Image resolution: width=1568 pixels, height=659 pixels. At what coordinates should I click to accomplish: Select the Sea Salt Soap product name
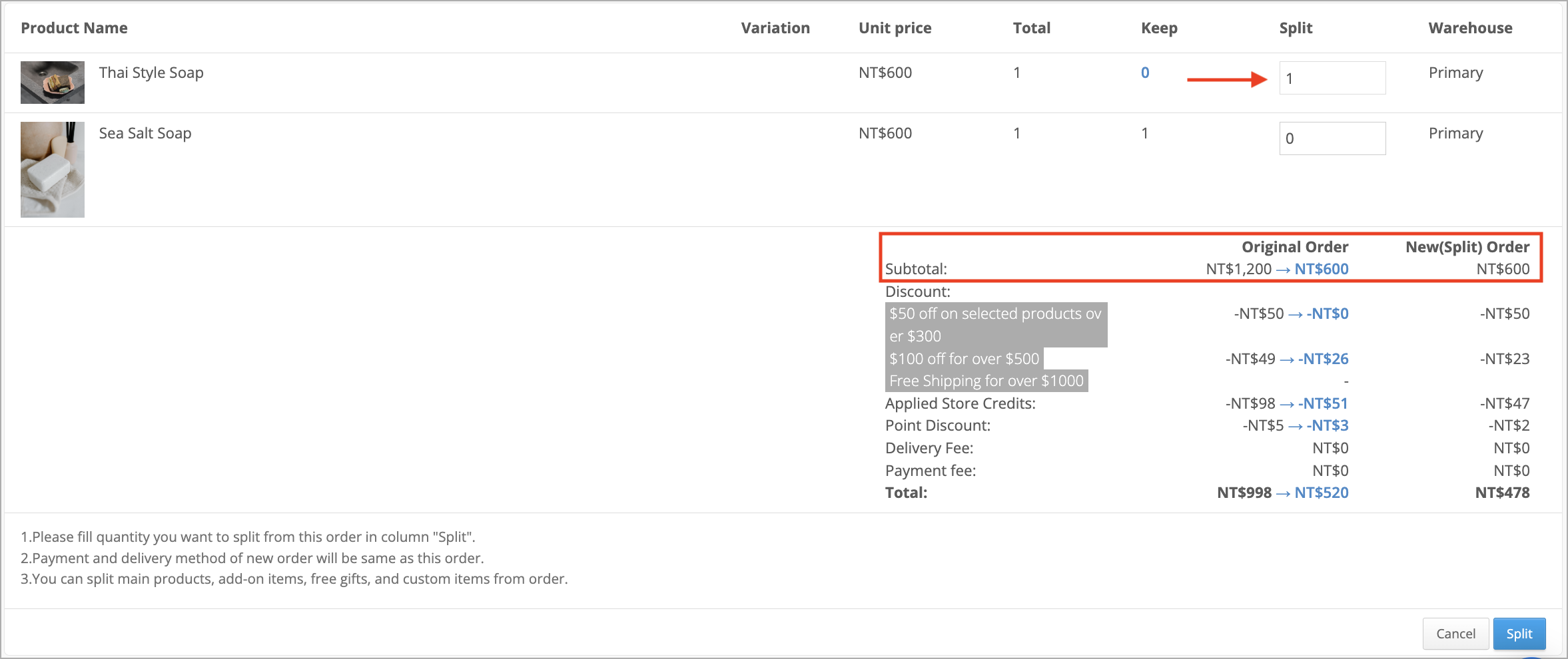pos(145,133)
